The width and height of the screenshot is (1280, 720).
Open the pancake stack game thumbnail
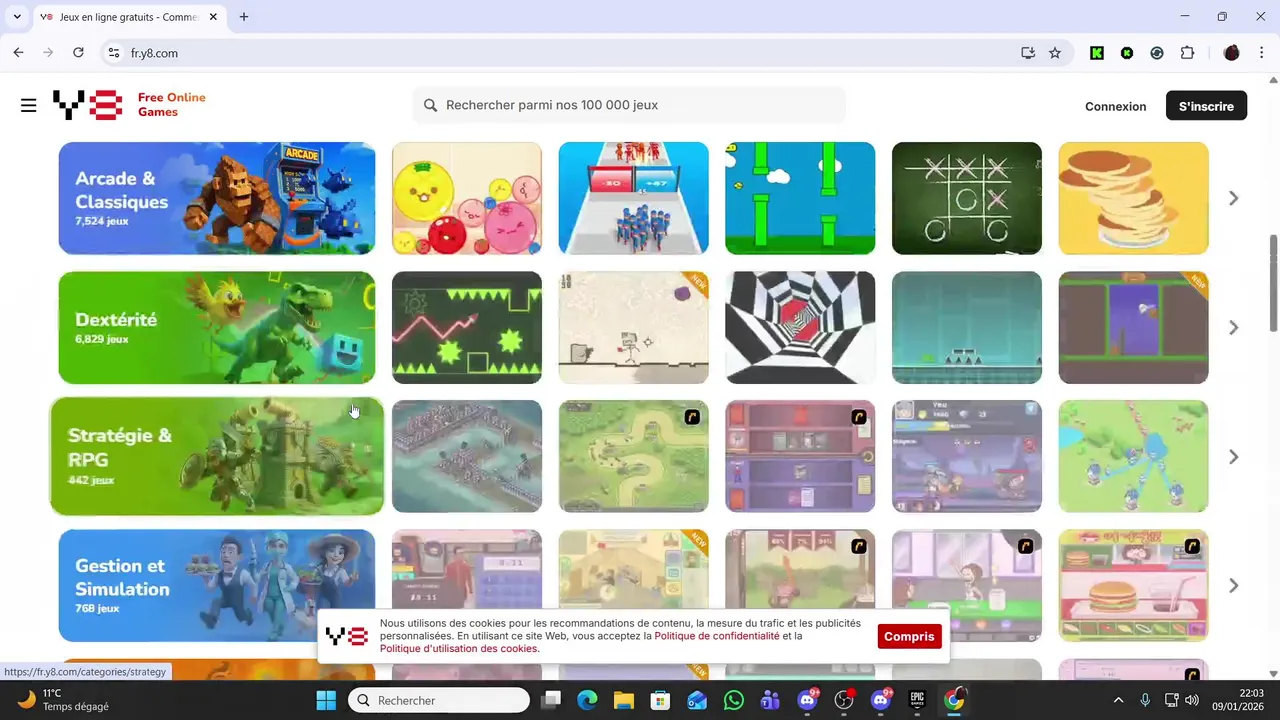tap(1134, 198)
